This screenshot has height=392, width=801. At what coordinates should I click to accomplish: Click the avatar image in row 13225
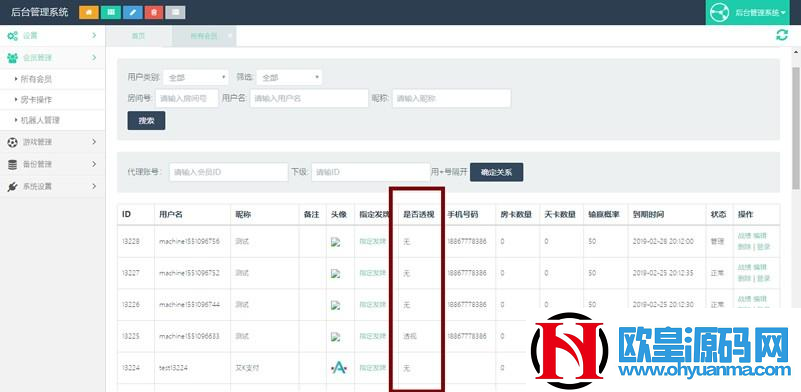tap(335, 337)
